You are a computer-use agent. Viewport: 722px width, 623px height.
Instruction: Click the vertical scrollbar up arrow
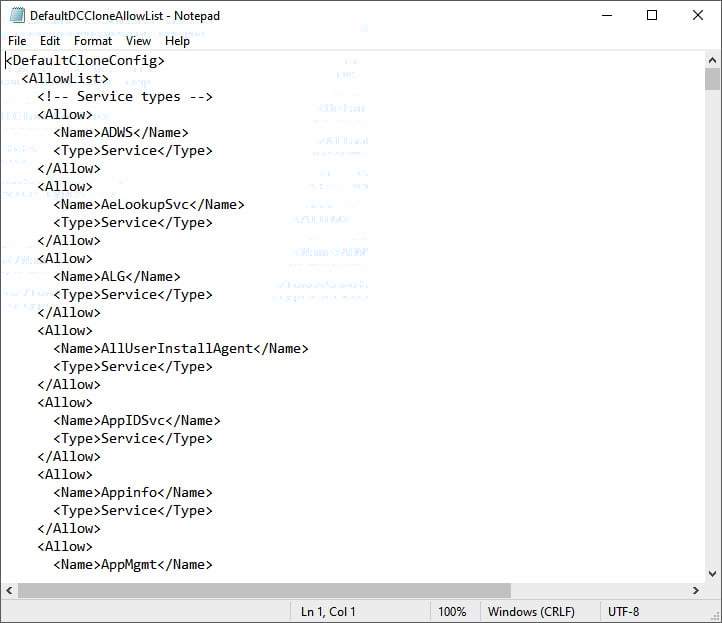click(x=712, y=60)
